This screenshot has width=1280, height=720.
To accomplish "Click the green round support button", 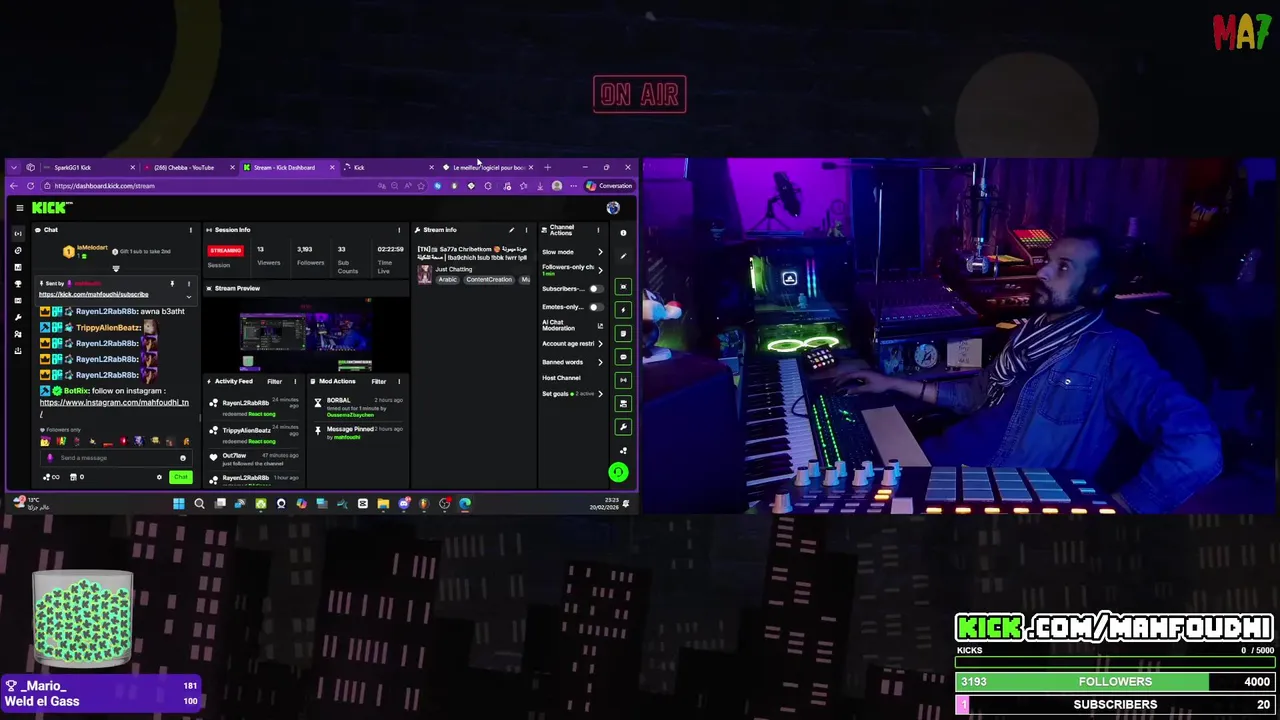I will coord(618,472).
